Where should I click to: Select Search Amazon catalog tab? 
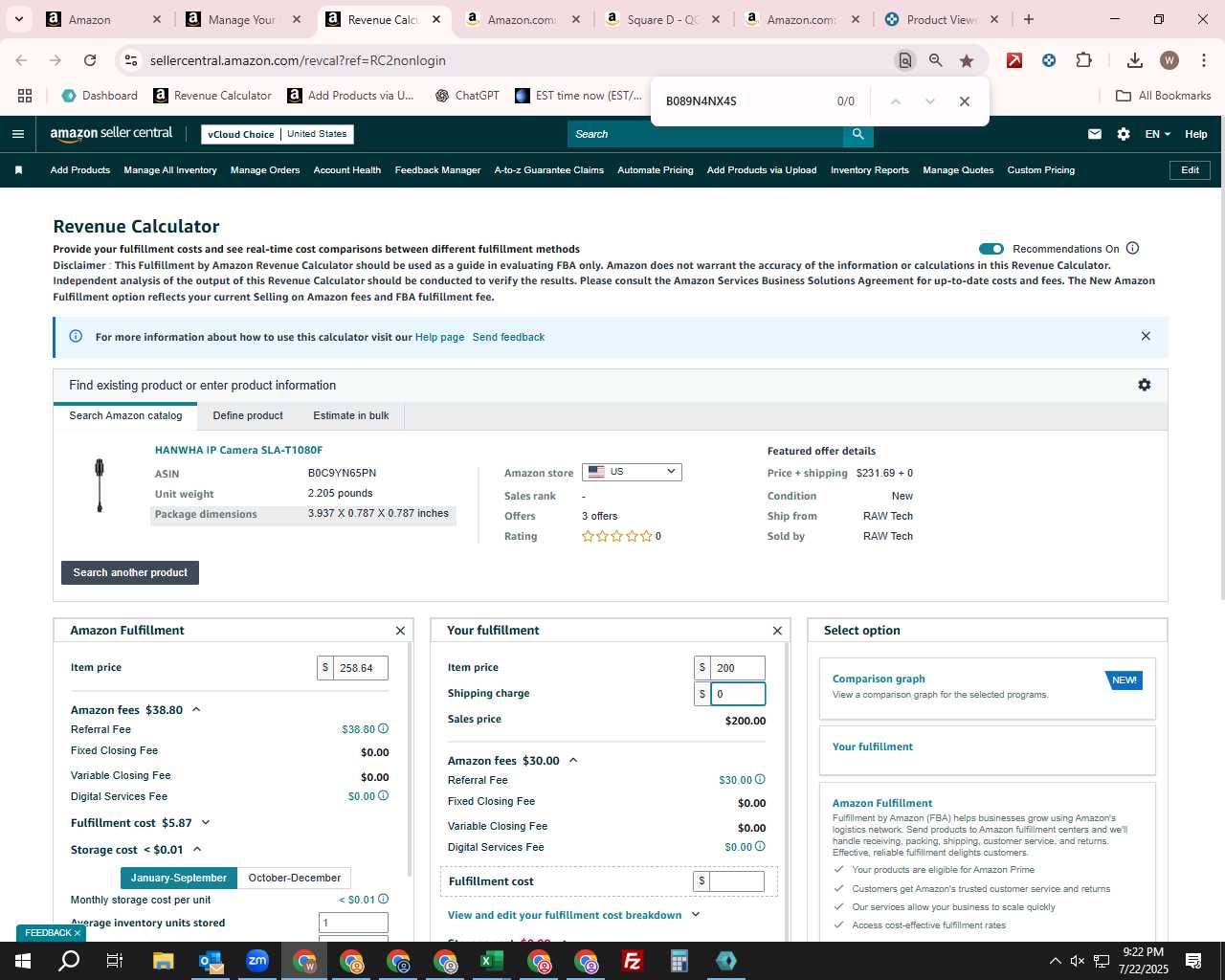(x=125, y=415)
